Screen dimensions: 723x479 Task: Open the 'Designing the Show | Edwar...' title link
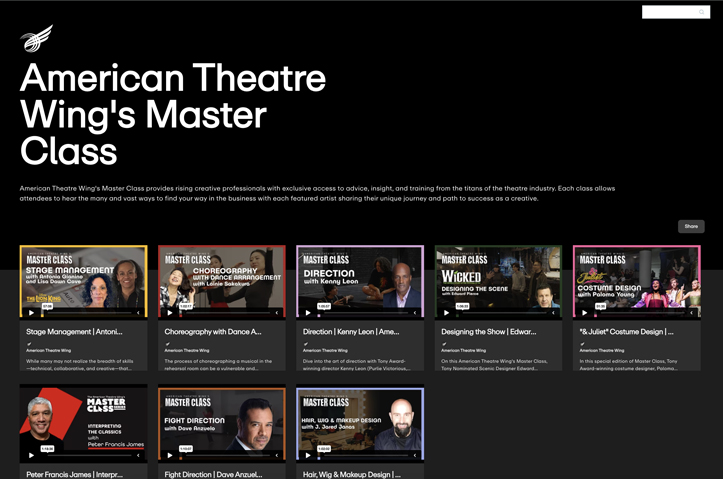(x=489, y=331)
